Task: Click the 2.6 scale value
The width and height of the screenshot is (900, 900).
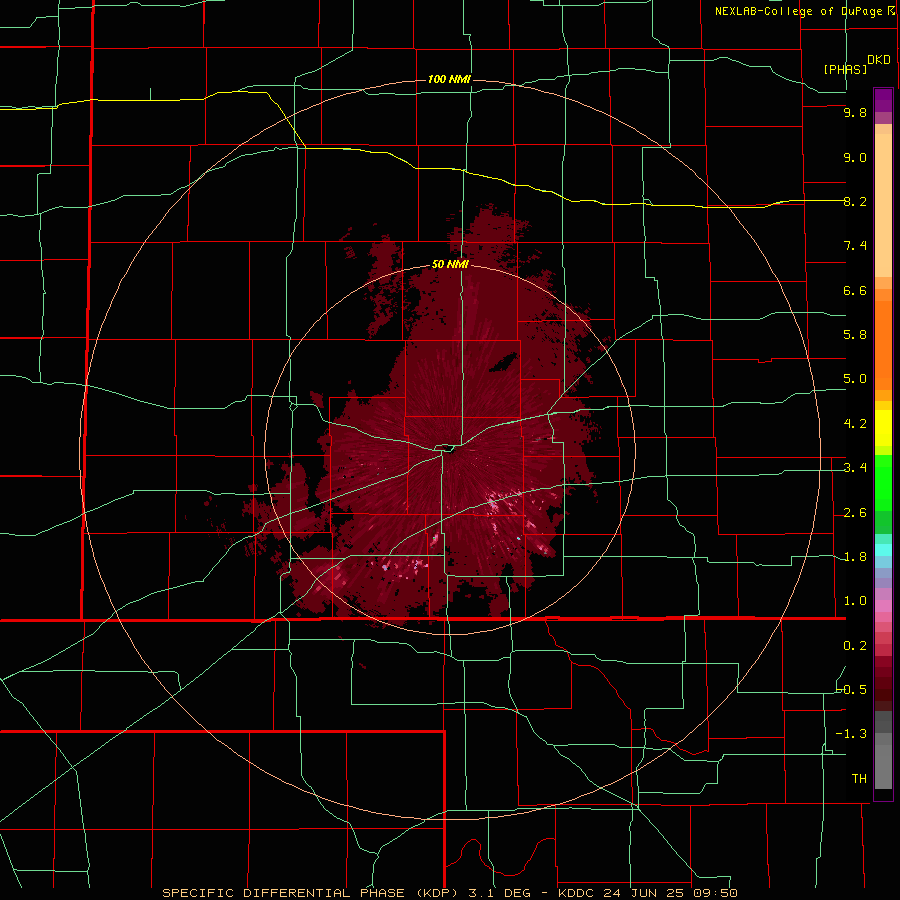Action: [x=855, y=512]
